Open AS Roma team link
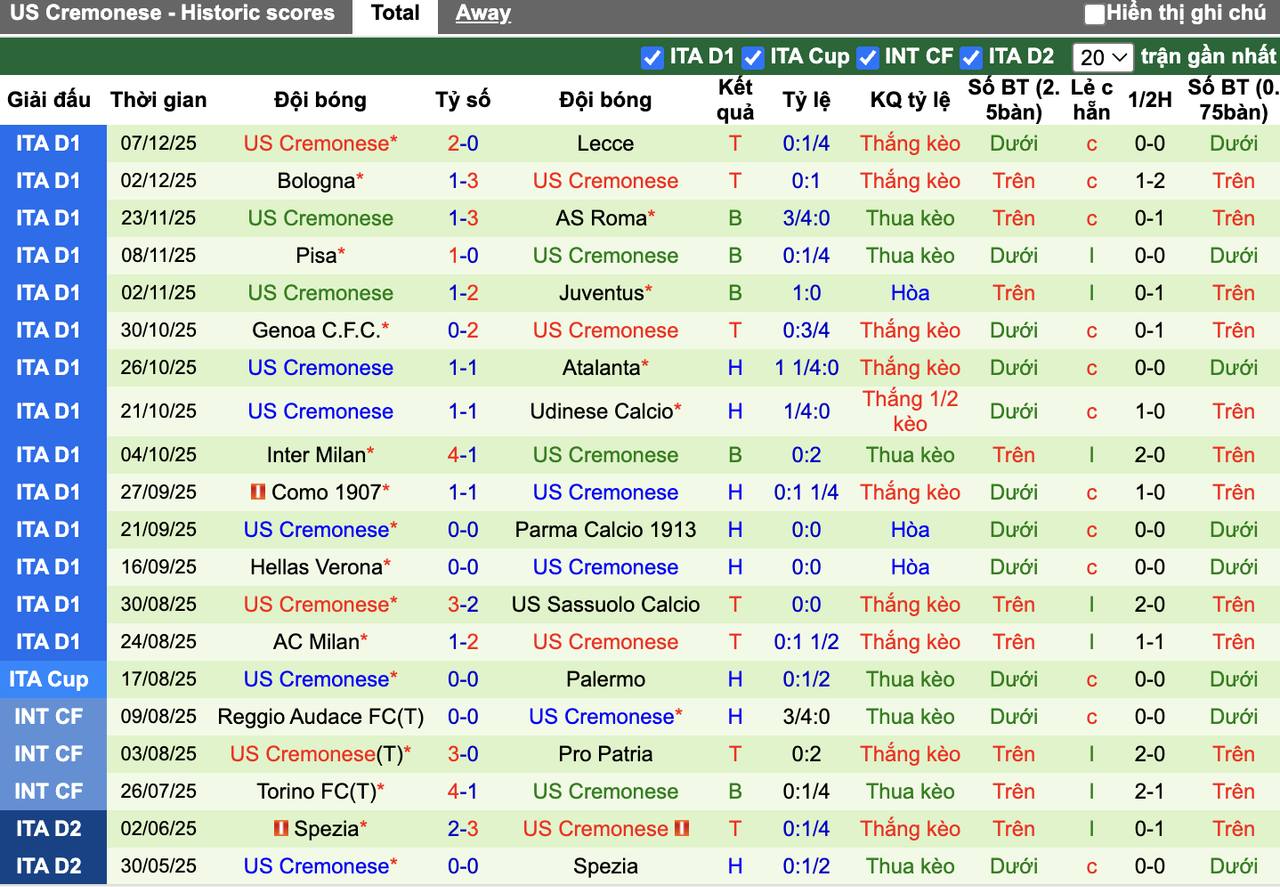 tap(601, 218)
